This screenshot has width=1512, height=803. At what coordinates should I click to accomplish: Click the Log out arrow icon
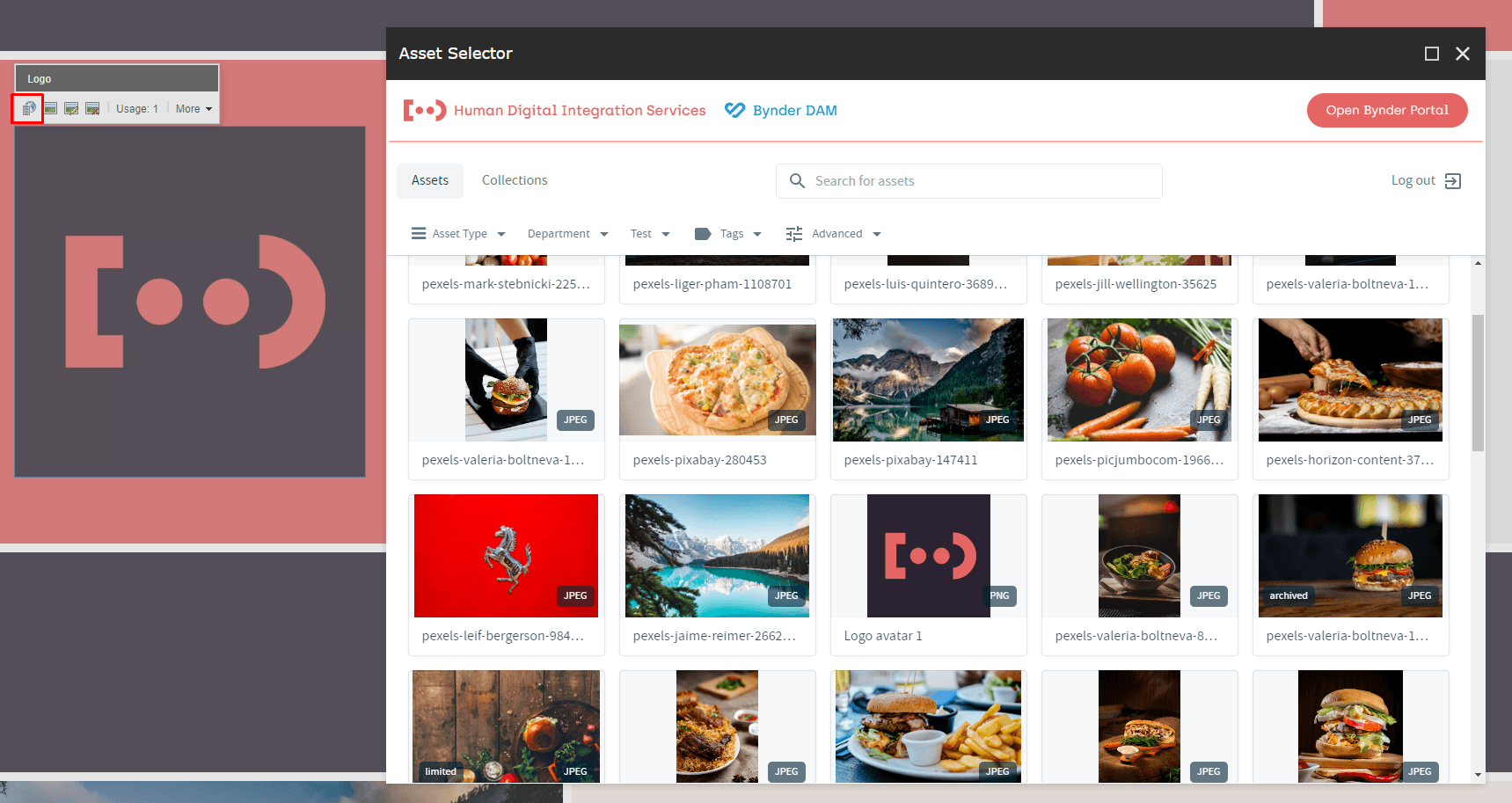1453,181
